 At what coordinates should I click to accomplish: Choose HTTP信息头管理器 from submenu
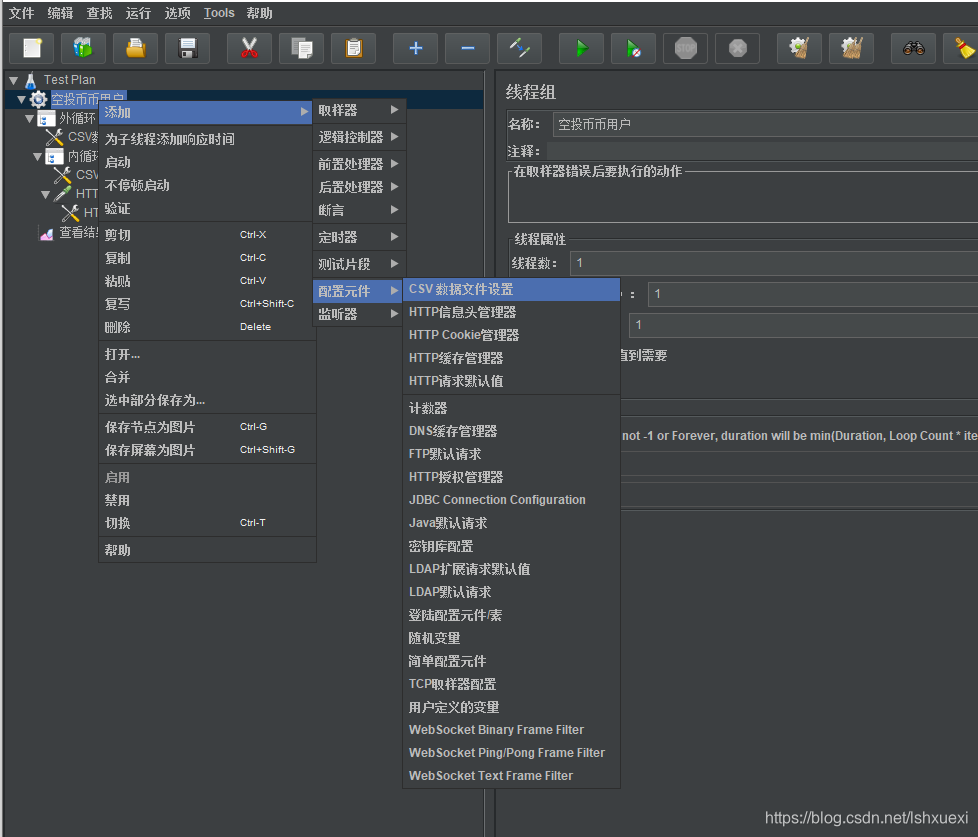pyautogui.click(x=511, y=312)
